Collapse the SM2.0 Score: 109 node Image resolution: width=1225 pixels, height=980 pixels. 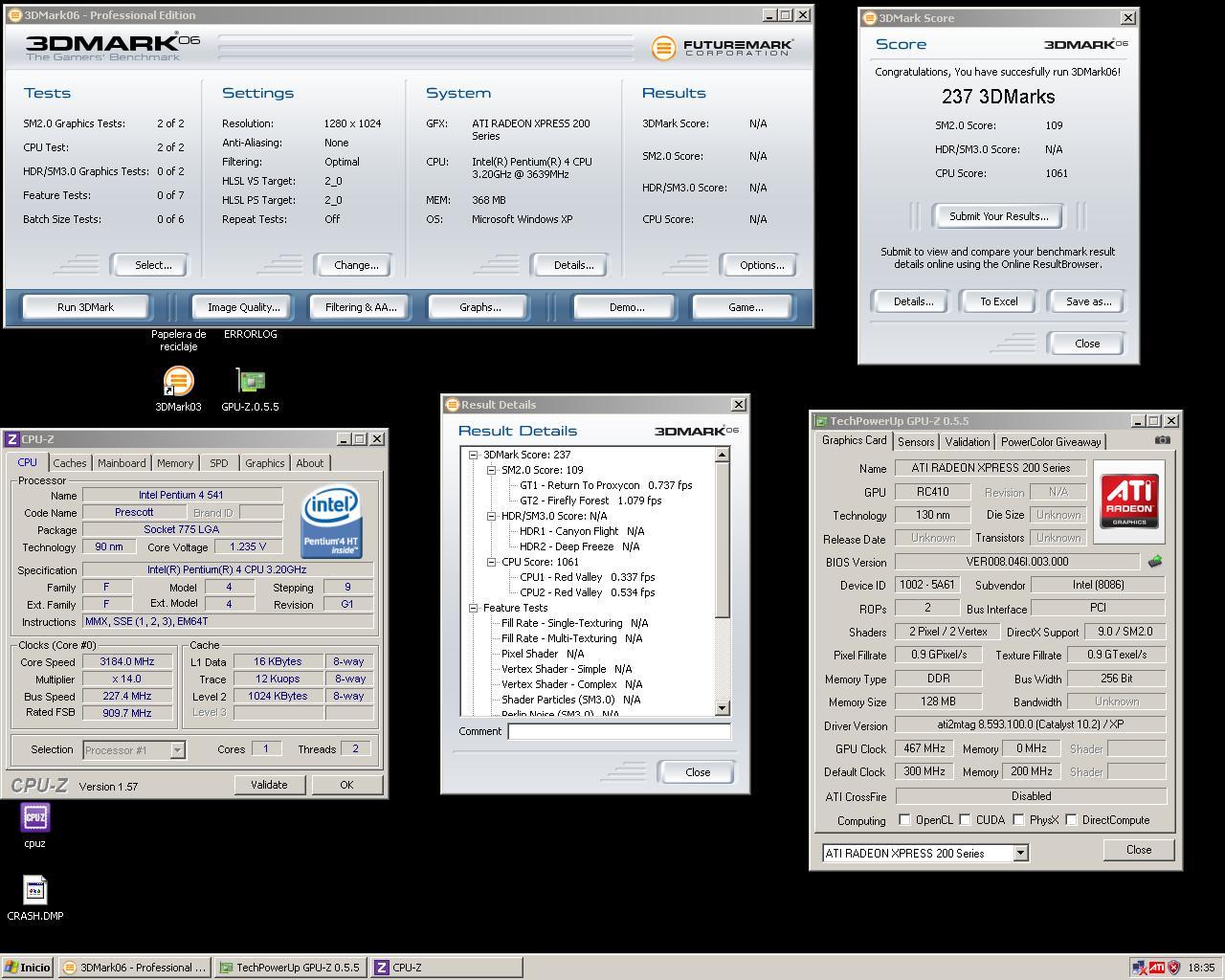[491, 470]
